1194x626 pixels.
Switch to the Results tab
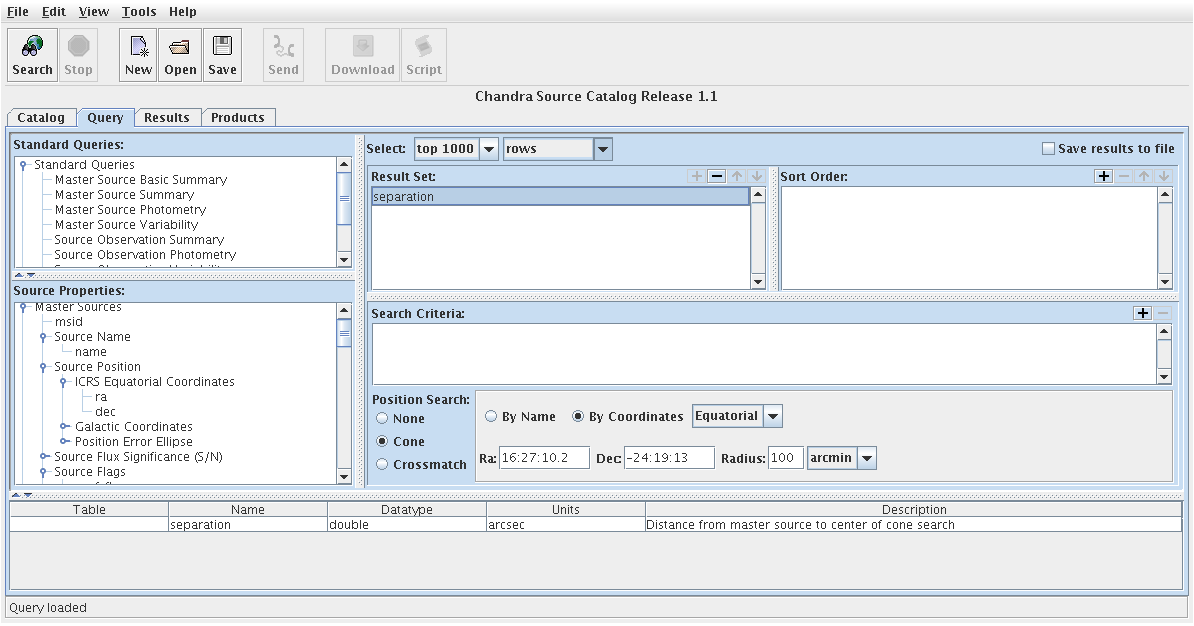coord(167,117)
